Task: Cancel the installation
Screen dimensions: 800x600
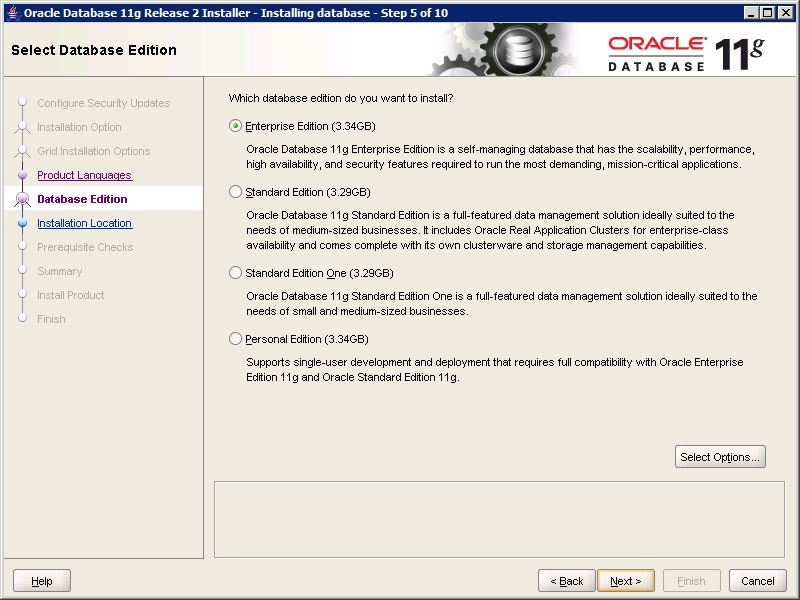Action: pos(758,581)
